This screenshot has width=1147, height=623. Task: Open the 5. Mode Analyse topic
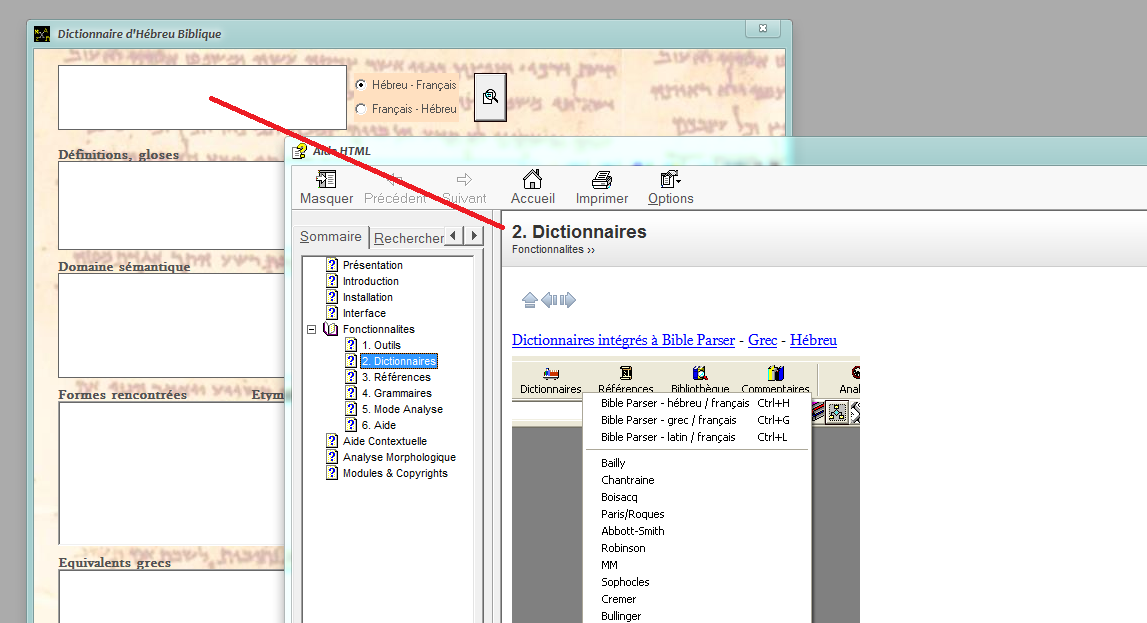402,409
